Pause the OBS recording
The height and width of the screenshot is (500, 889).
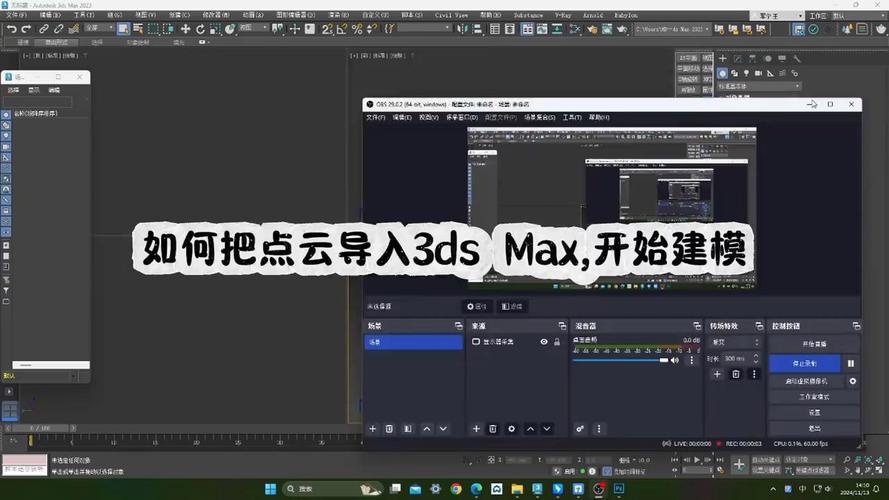[x=851, y=363]
